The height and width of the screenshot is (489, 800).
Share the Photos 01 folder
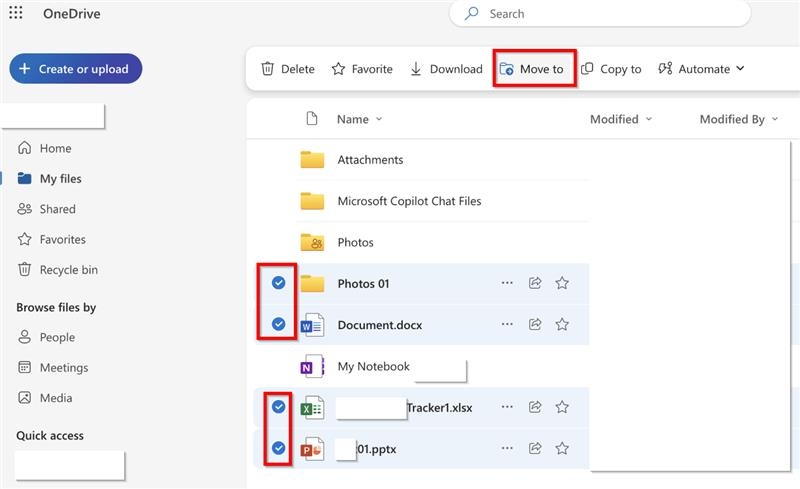535,283
